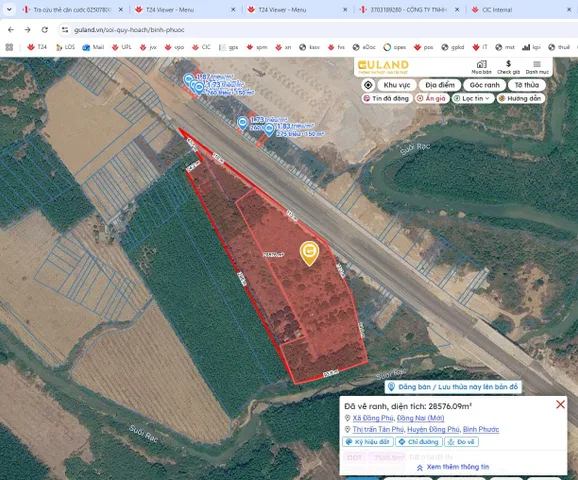Open the kpi bookmark
Screen dimensions: 578x480
coord(532,47)
